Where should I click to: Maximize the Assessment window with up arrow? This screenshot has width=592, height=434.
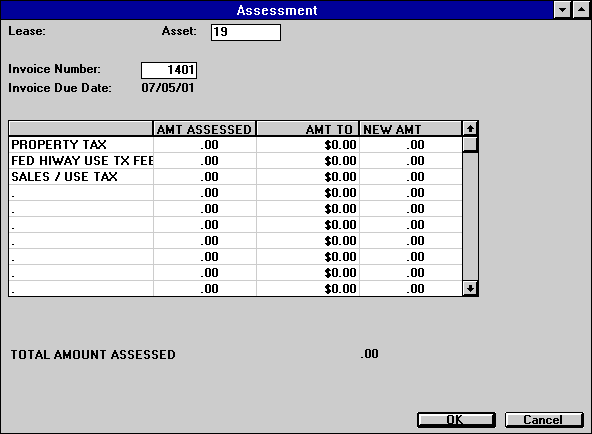(581, 10)
